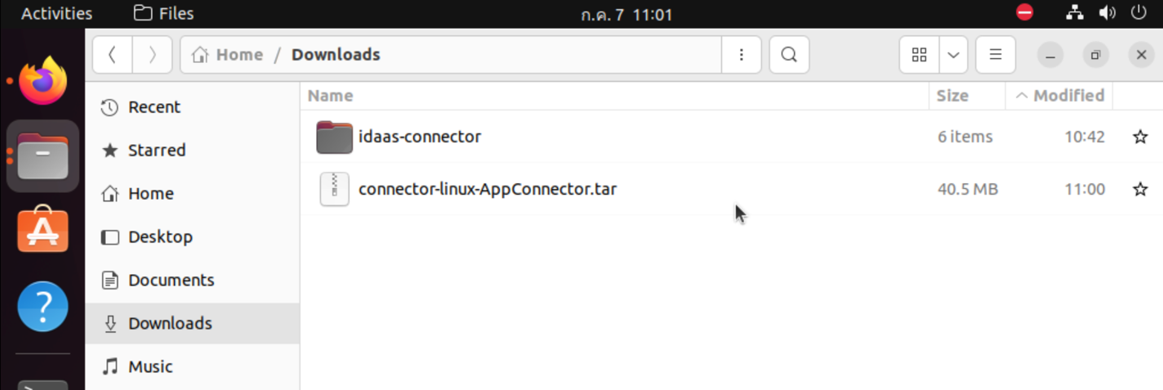Open the search icon in Files toolbar
Screen dimensions: 1163x390
point(789,55)
